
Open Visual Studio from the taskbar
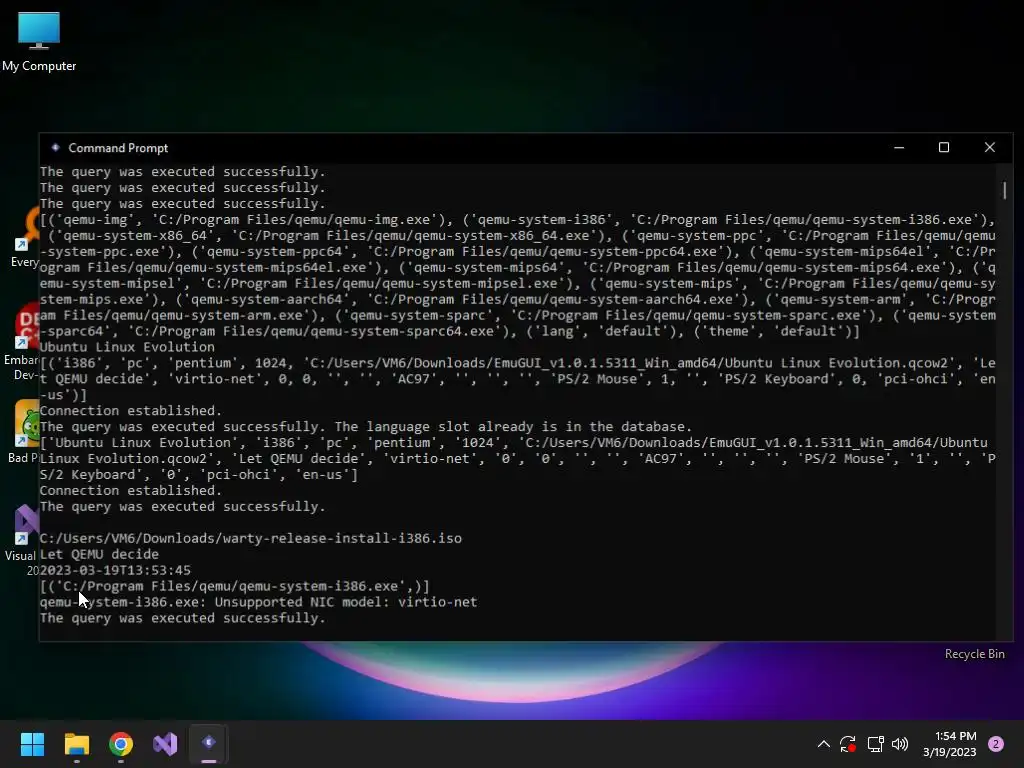point(165,744)
